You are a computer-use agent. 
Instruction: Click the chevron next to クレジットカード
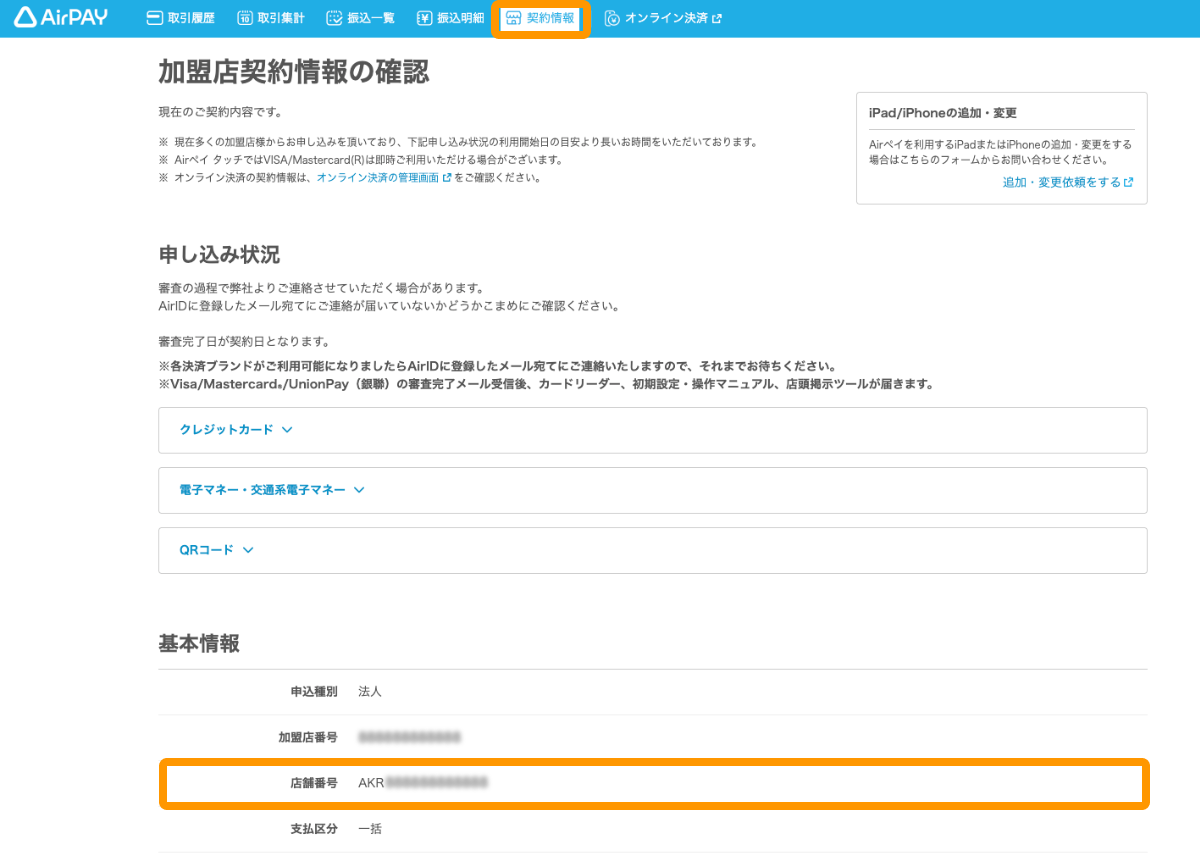[x=287, y=430]
